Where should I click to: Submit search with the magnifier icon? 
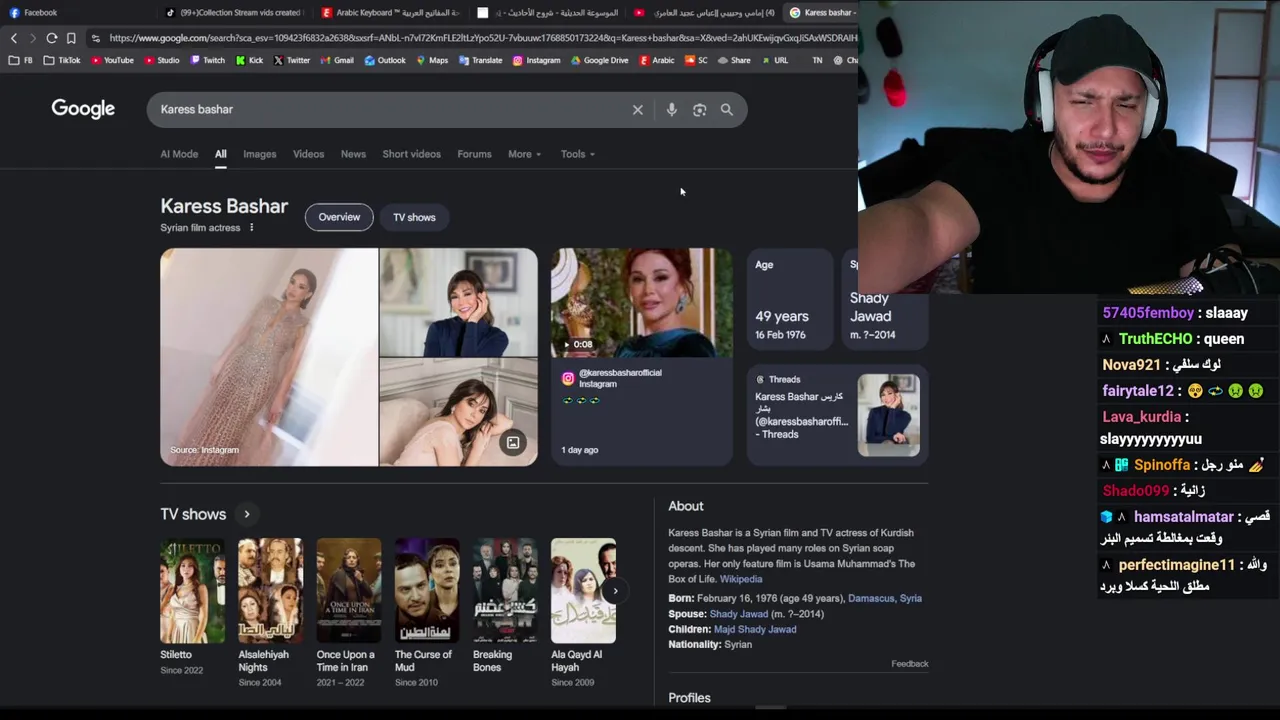pos(727,110)
